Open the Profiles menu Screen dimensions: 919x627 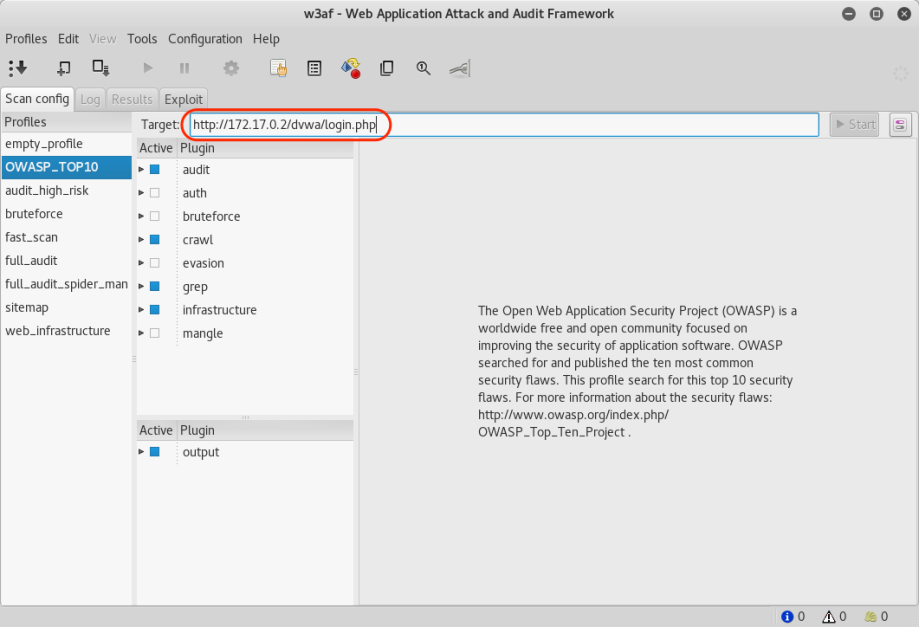26,39
